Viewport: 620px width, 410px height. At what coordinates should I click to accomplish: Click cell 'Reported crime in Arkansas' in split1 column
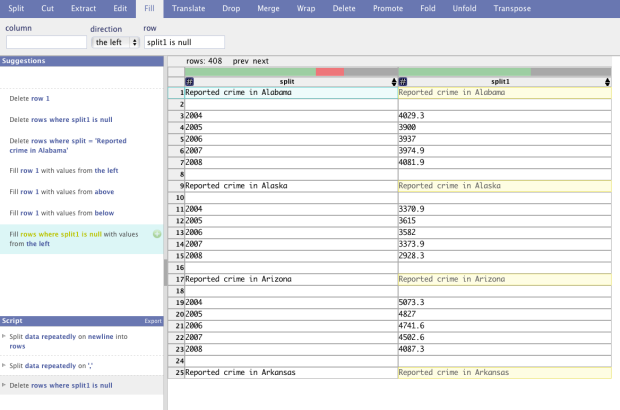click(505, 372)
